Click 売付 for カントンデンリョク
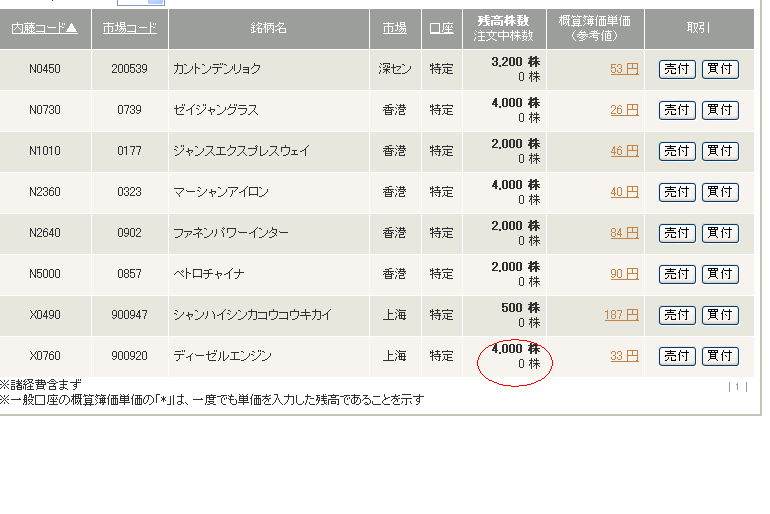Image resolution: width=770 pixels, height=514 pixels. (x=677, y=69)
